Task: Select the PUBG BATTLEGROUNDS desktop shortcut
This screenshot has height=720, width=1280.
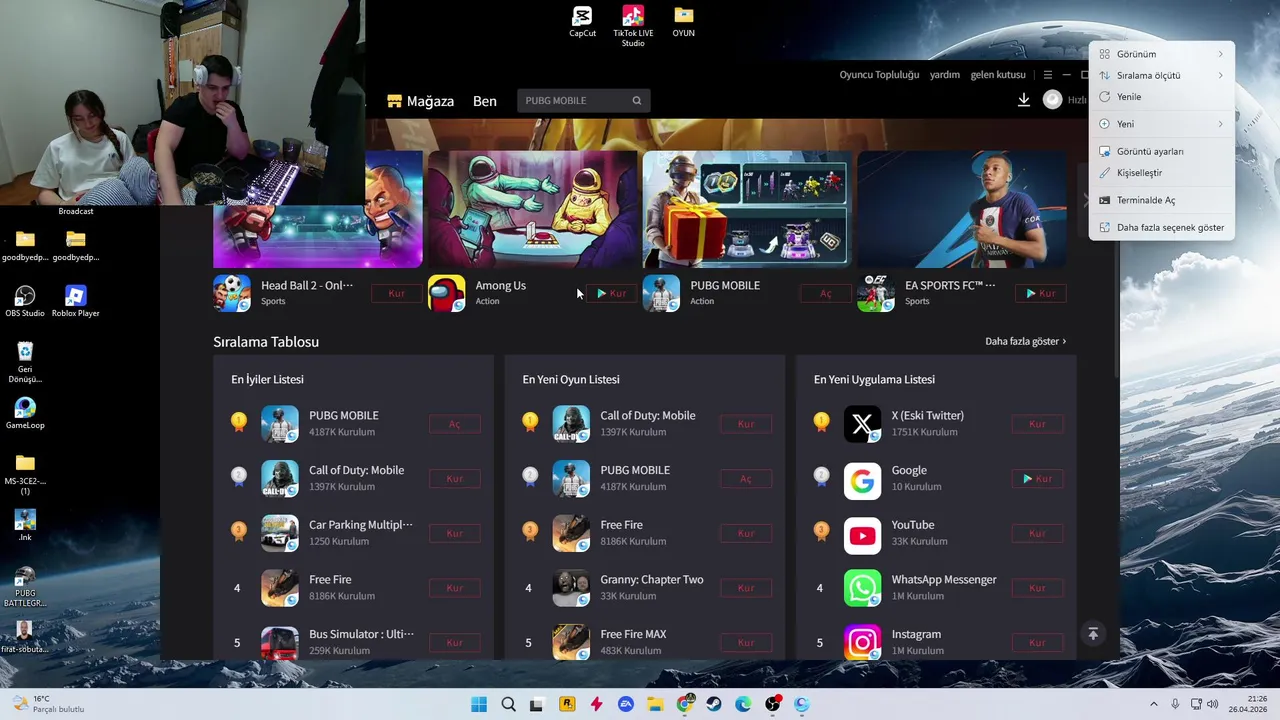Action: click(25, 587)
